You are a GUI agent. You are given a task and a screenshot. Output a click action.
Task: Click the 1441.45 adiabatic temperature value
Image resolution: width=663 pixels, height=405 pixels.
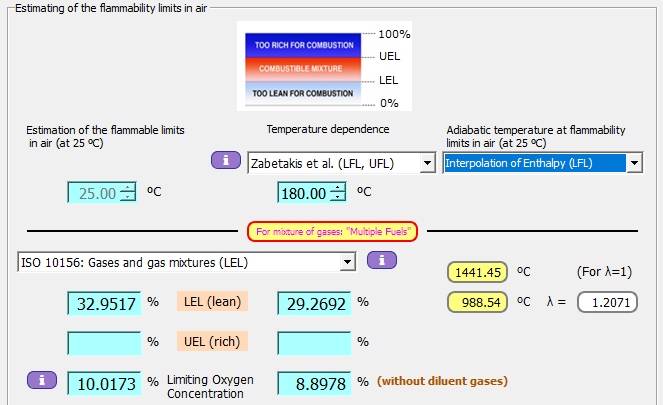pyautogui.click(x=476, y=271)
